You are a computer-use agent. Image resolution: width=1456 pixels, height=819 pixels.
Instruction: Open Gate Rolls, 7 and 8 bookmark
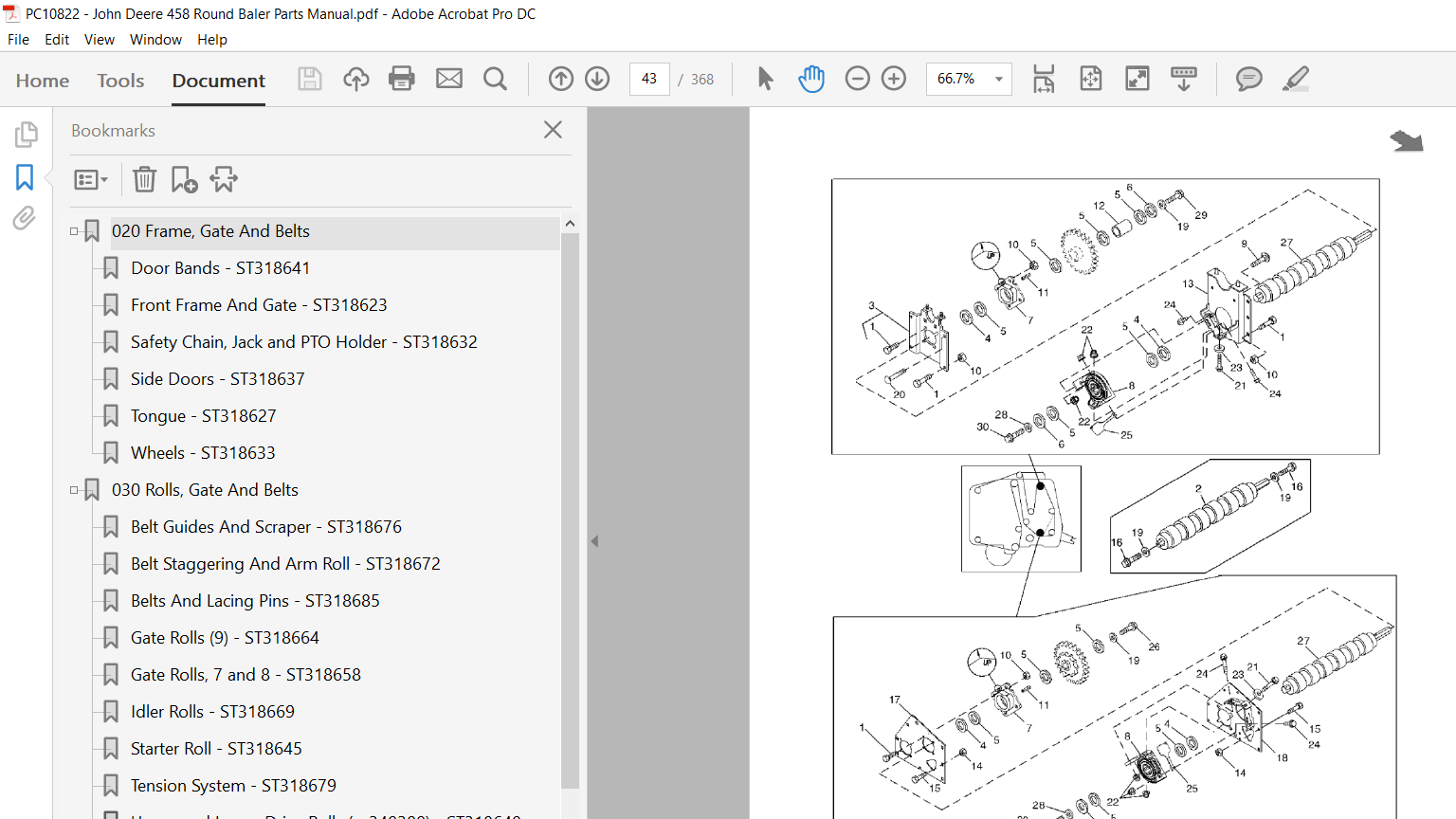246,675
